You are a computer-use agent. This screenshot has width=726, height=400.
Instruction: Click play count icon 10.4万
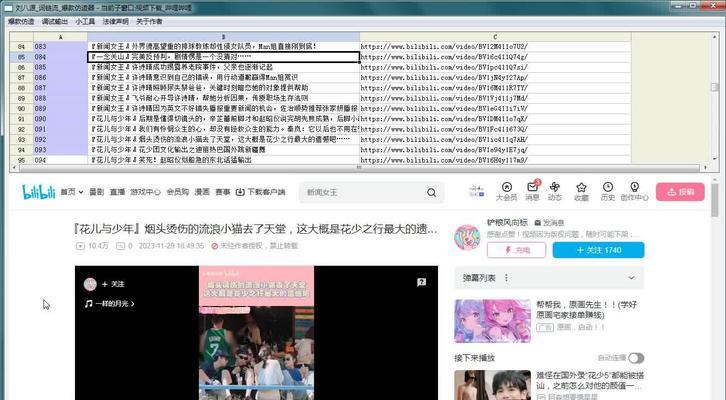pos(80,246)
